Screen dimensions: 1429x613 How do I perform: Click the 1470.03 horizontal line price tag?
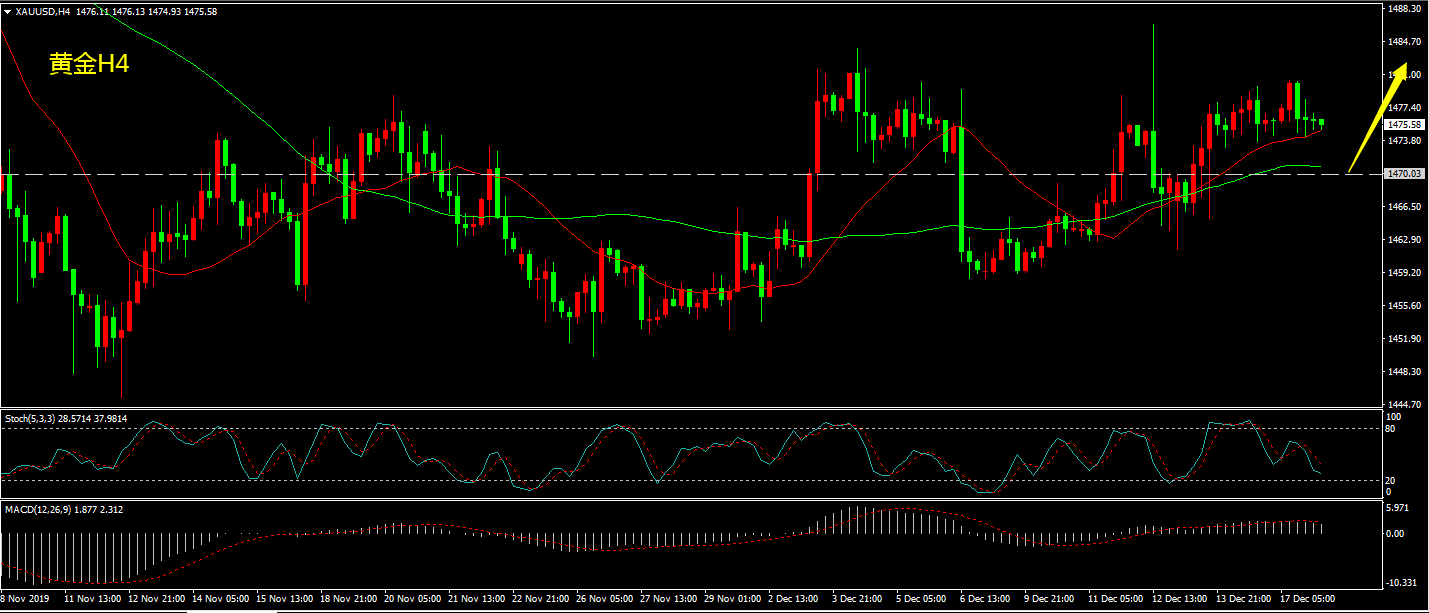pos(1404,174)
